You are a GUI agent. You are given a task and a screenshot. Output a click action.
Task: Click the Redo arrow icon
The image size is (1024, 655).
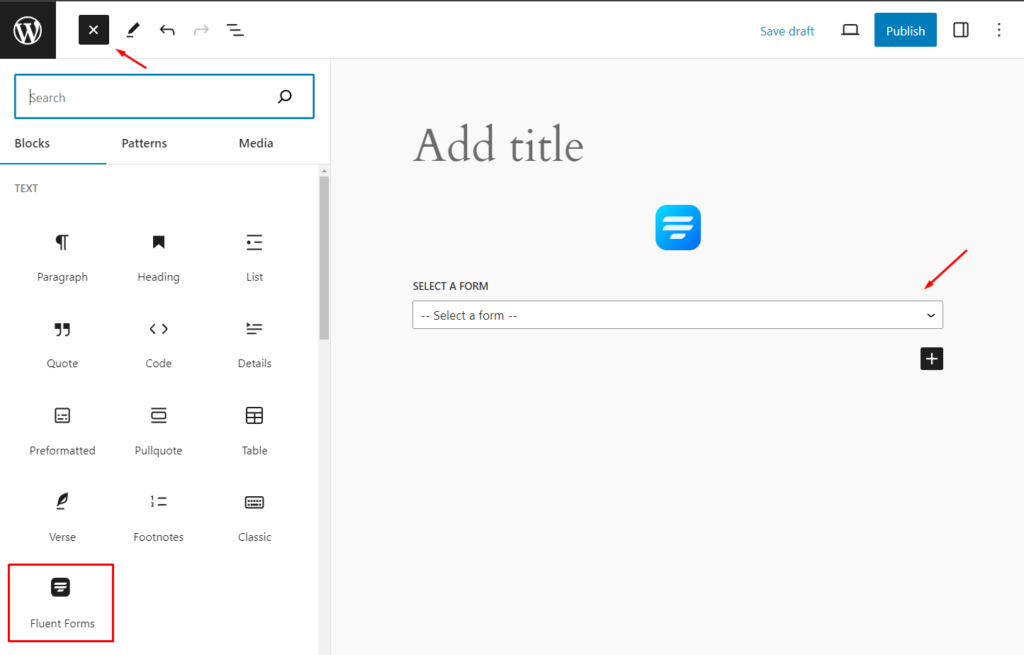click(201, 30)
